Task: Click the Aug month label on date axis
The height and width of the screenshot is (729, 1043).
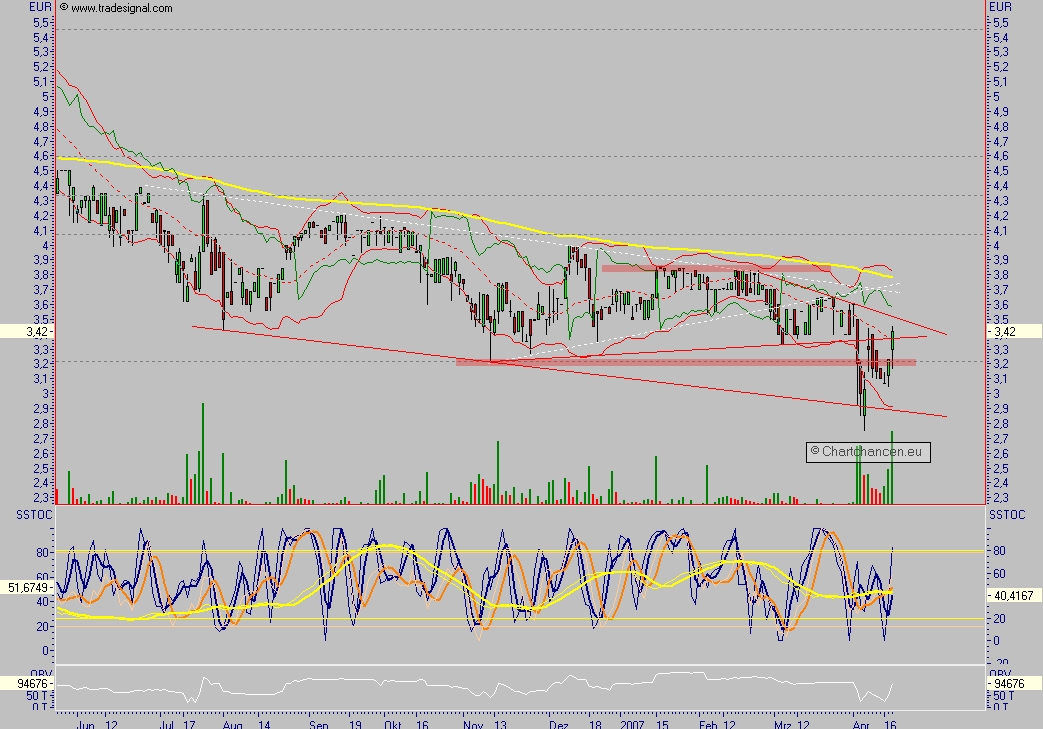Action: (233, 724)
